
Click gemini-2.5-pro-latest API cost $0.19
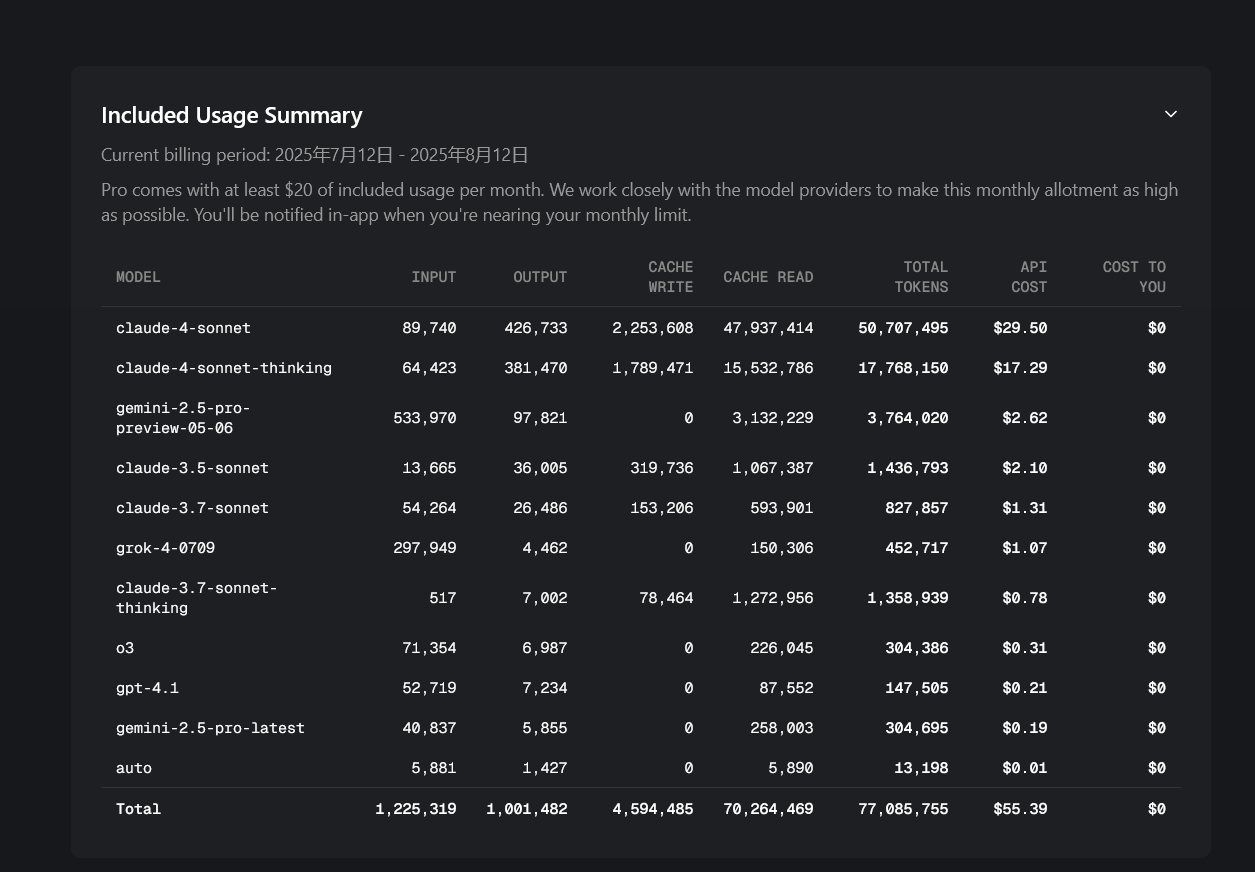(x=1025, y=728)
